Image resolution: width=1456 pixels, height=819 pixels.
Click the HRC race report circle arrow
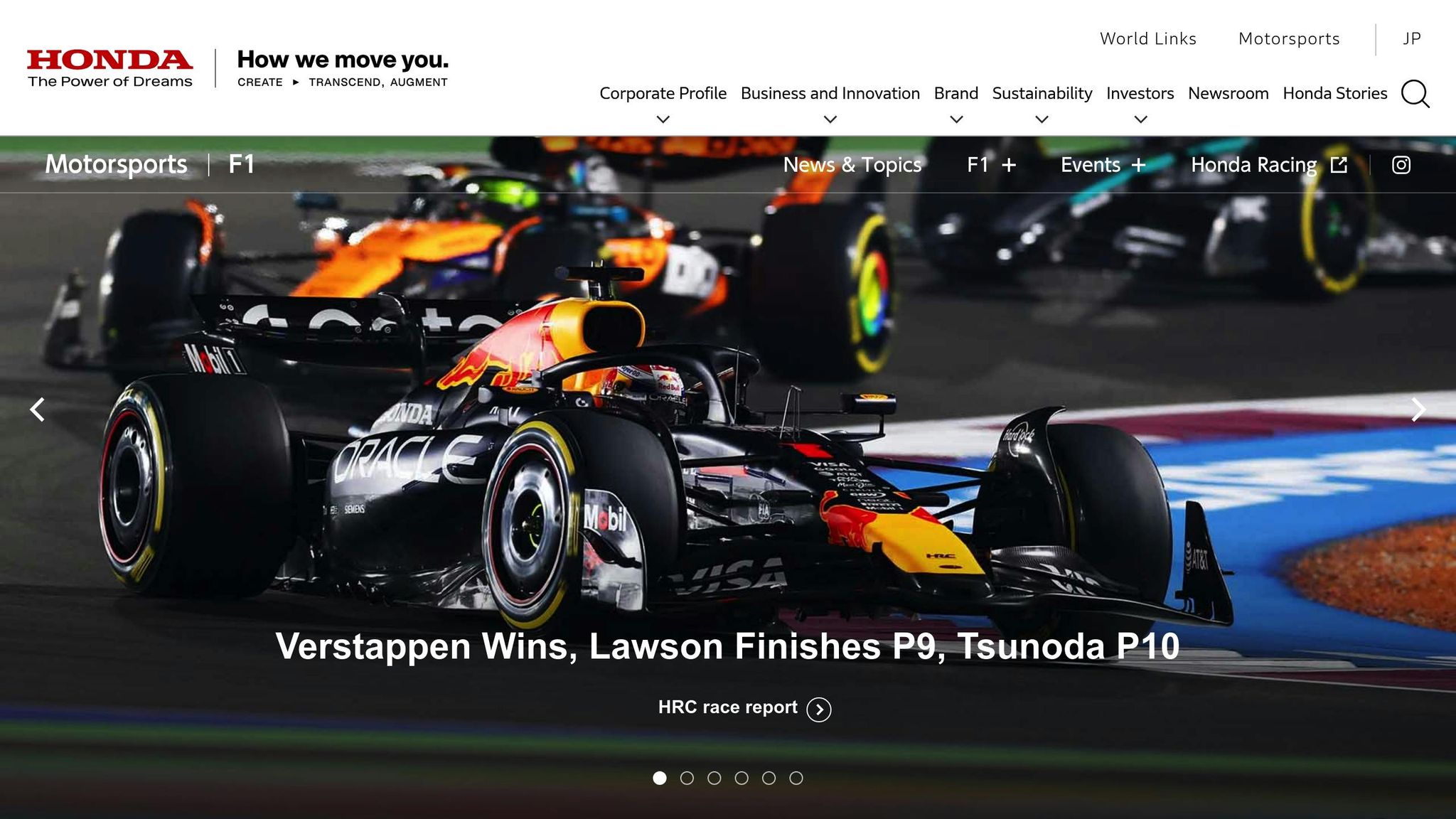pos(819,709)
